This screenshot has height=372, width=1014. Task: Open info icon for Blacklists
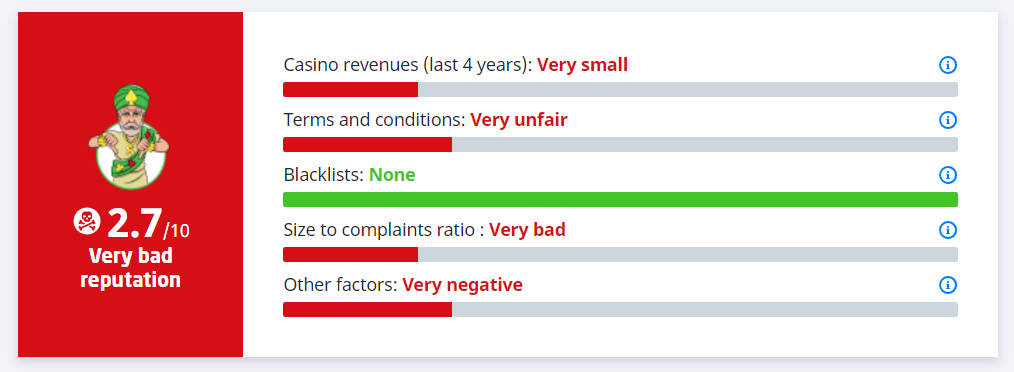pyautogui.click(x=947, y=175)
